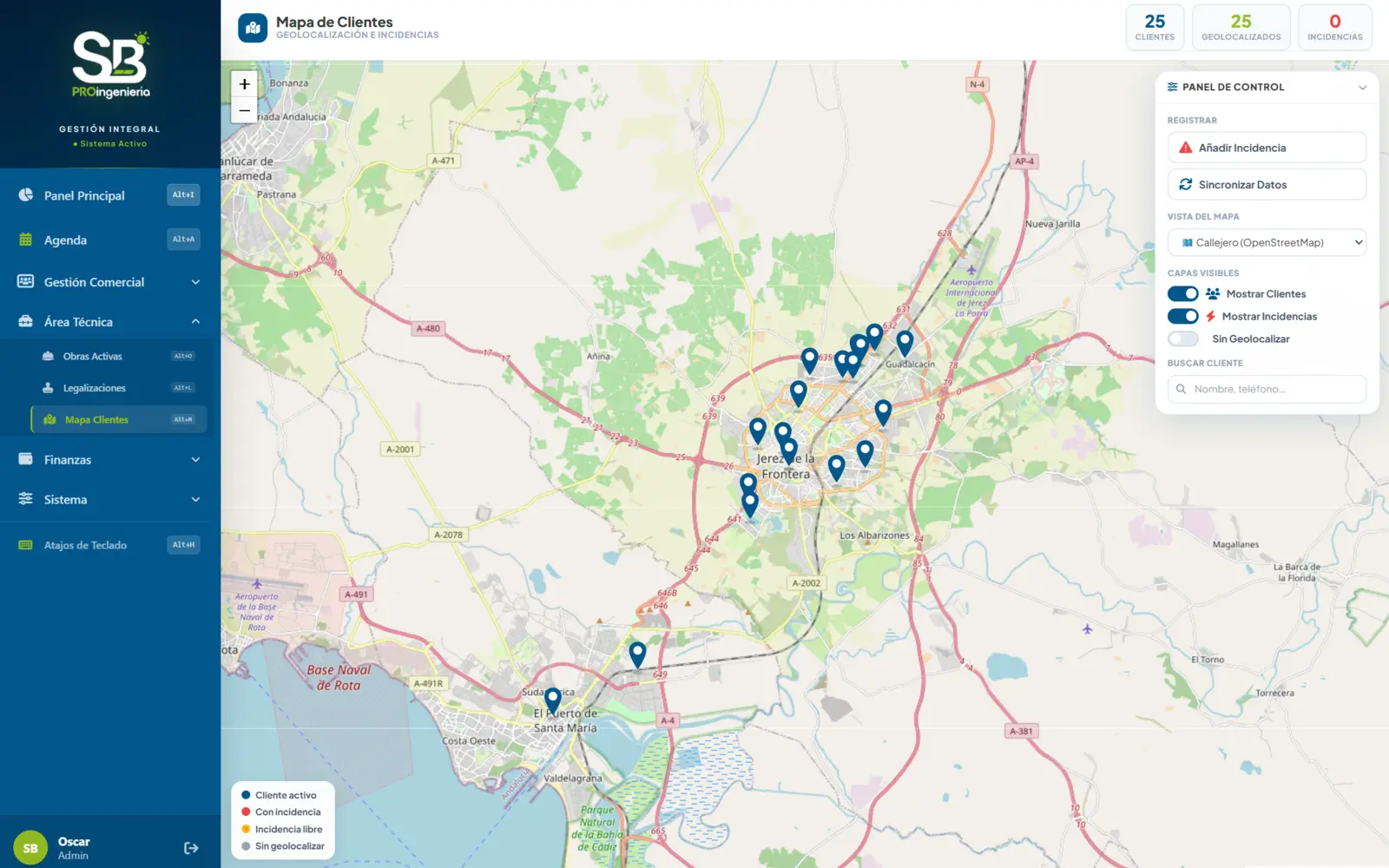Viewport: 1389px width, 868px height.
Task: Expand the Sistema menu chevron
Action: point(195,500)
